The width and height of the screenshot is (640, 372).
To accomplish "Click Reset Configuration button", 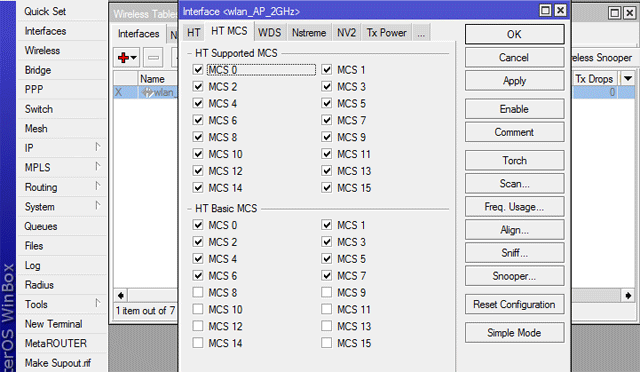I will click(514, 304).
